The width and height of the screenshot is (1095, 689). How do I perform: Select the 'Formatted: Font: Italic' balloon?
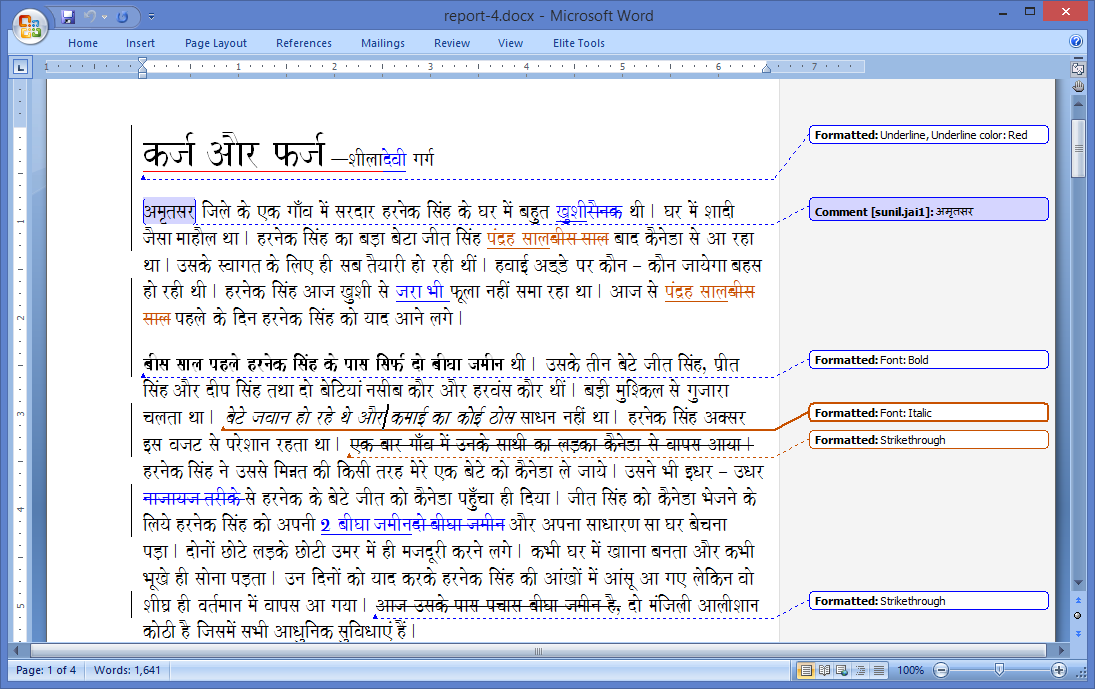click(x=929, y=413)
